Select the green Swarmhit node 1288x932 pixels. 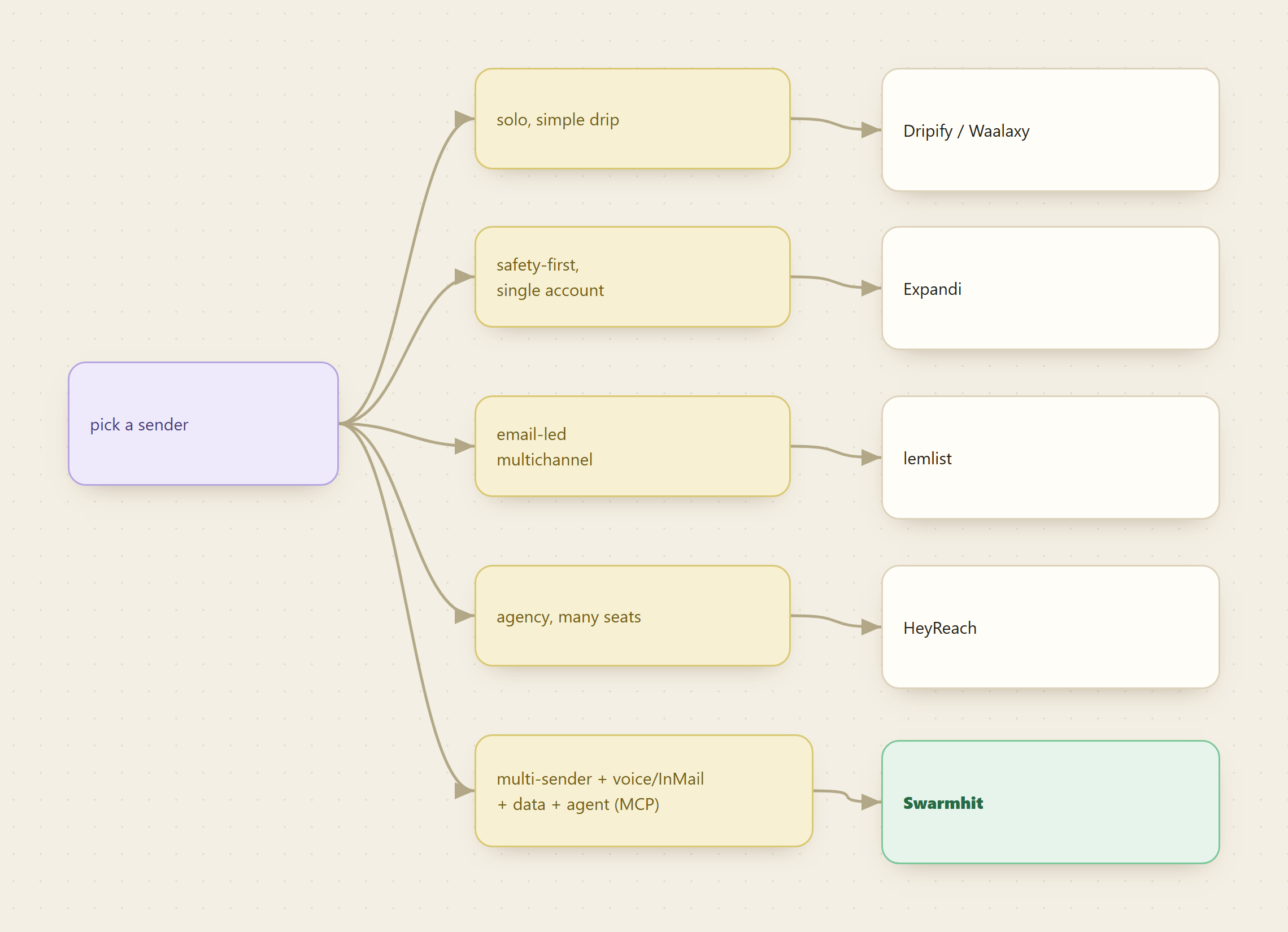tap(1050, 802)
